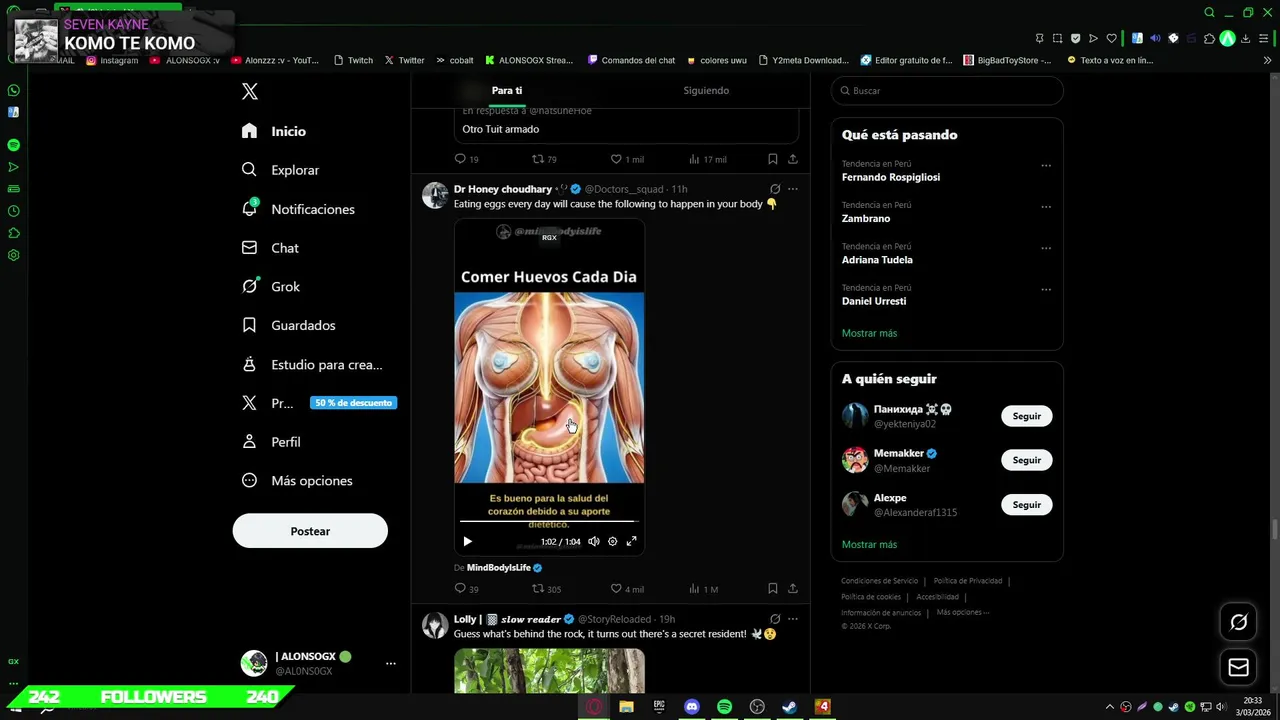Open Grok in X sidebar
Image resolution: width=1280 pixels, height=720 pixels.
click(271, 286)
